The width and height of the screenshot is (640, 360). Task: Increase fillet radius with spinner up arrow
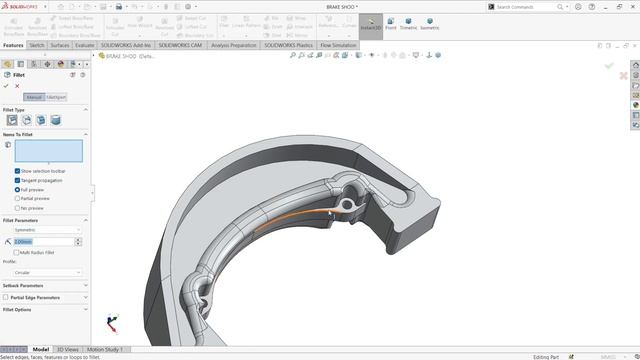78,240
